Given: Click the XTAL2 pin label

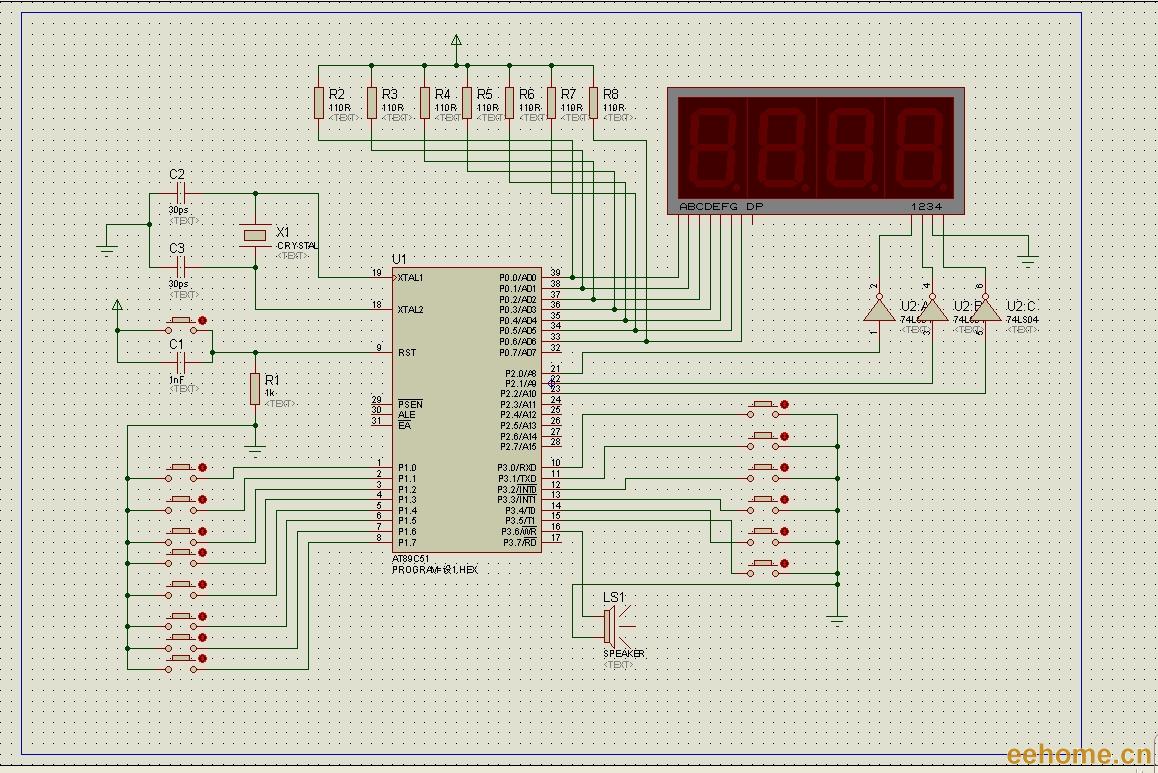Looking at the screenshot, I should tap(410, 309).
